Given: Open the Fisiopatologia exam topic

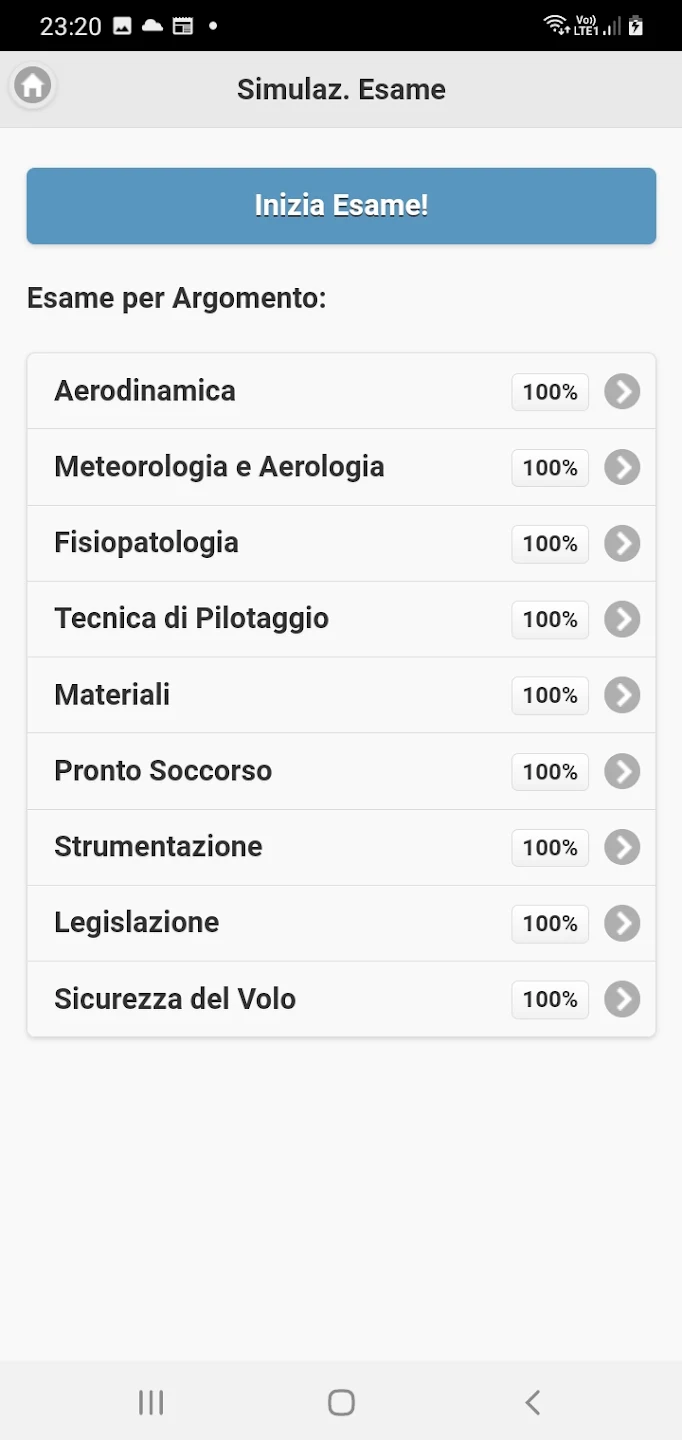Looking at the screenshot, I should click(x=146, y=543).
